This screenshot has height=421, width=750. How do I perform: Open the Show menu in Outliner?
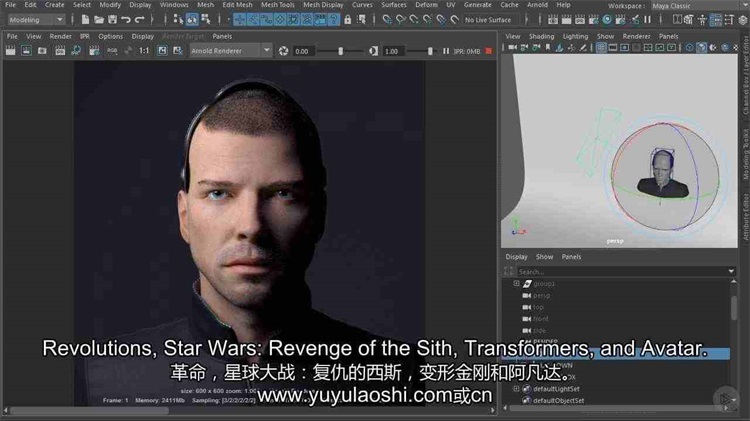click(x=544, y=257)
